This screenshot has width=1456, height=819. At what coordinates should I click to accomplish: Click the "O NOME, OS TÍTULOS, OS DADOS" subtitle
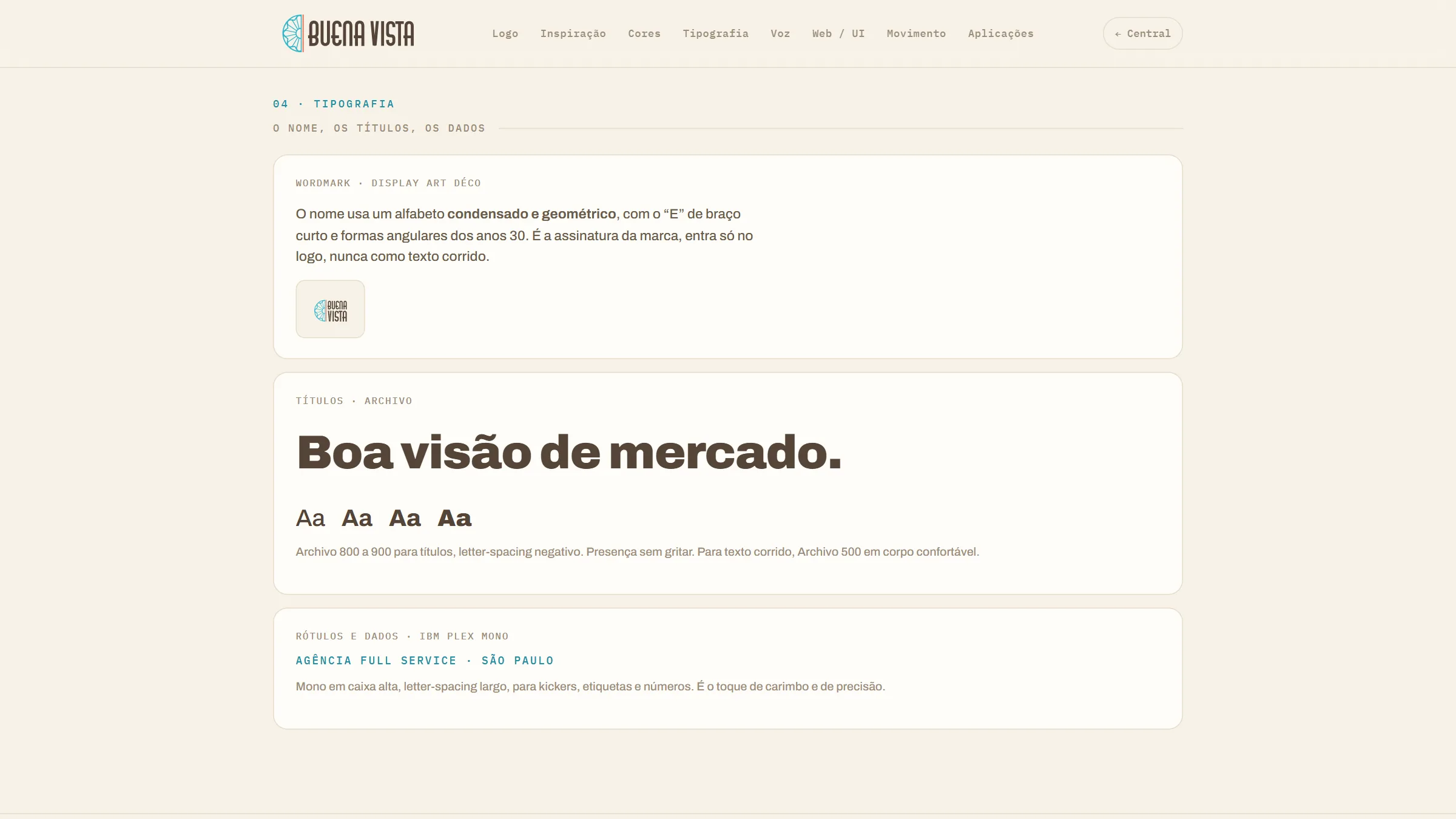tap(379, 128)
